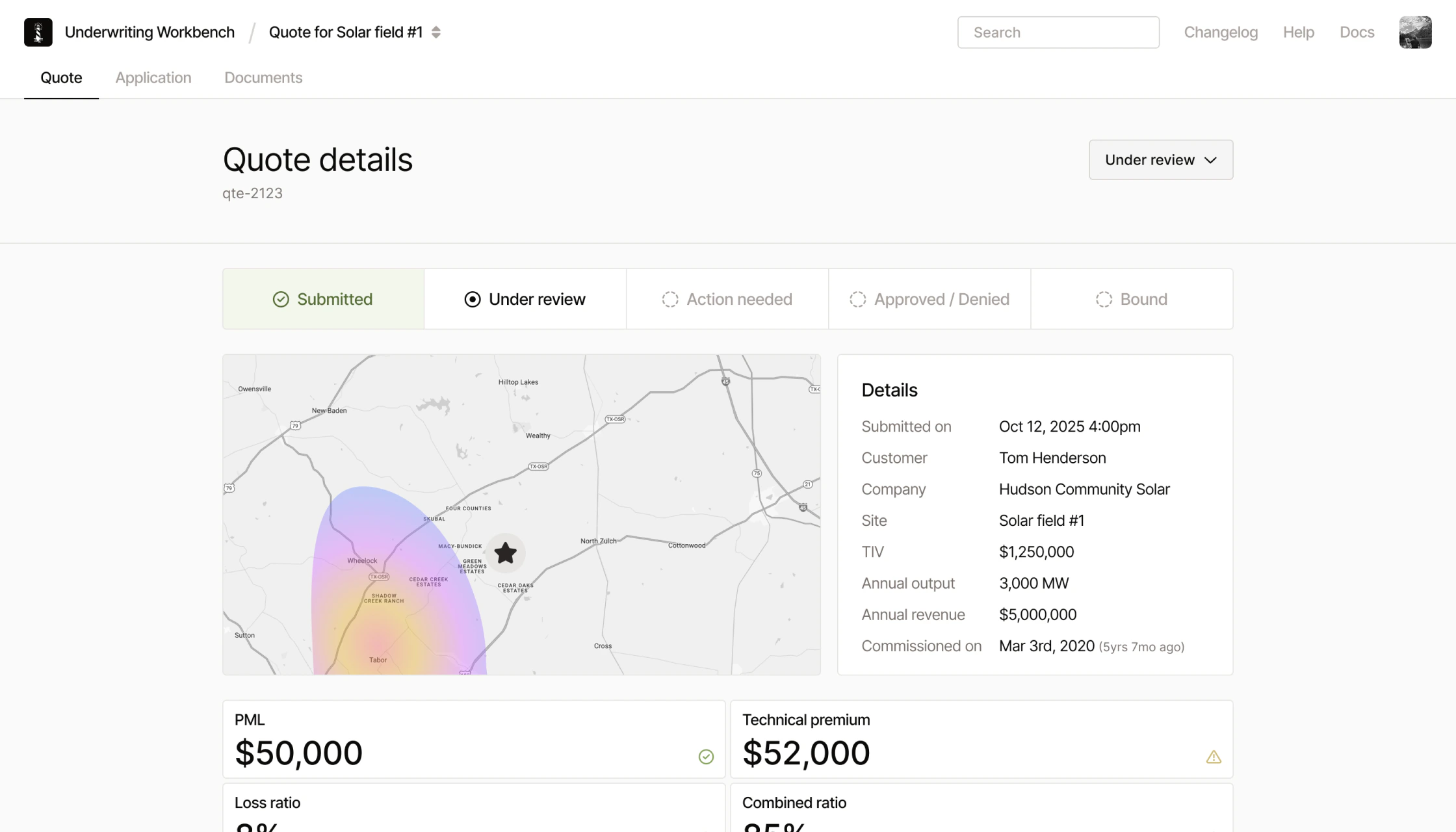Click the annual output 3,000 MW

click(1033, 583)
